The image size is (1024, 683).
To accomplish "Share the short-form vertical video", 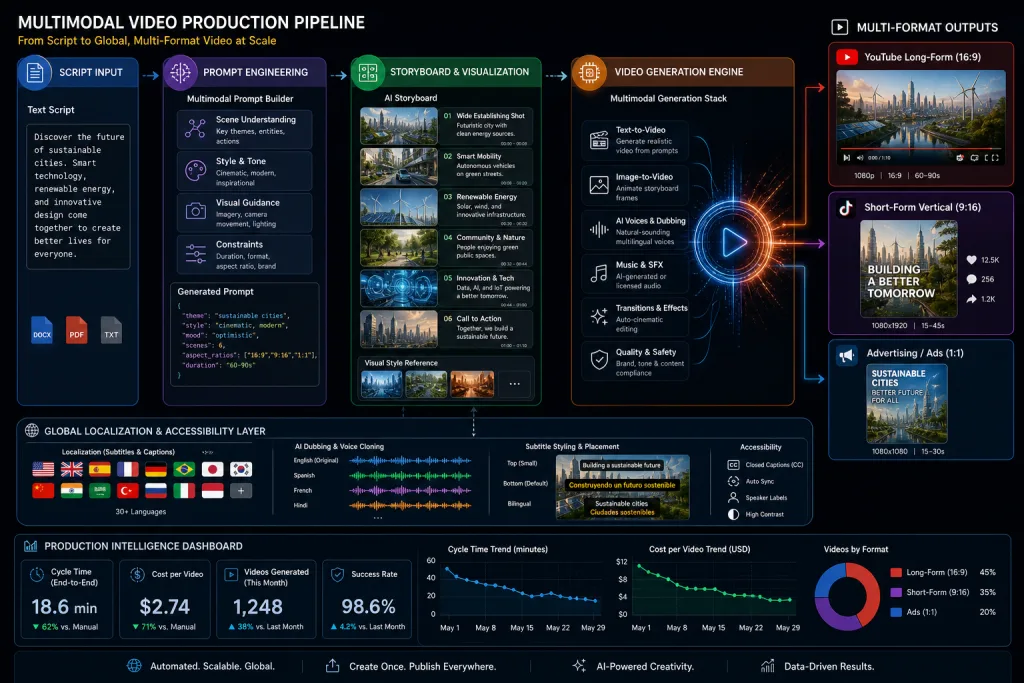I will (x=972, y=299).
